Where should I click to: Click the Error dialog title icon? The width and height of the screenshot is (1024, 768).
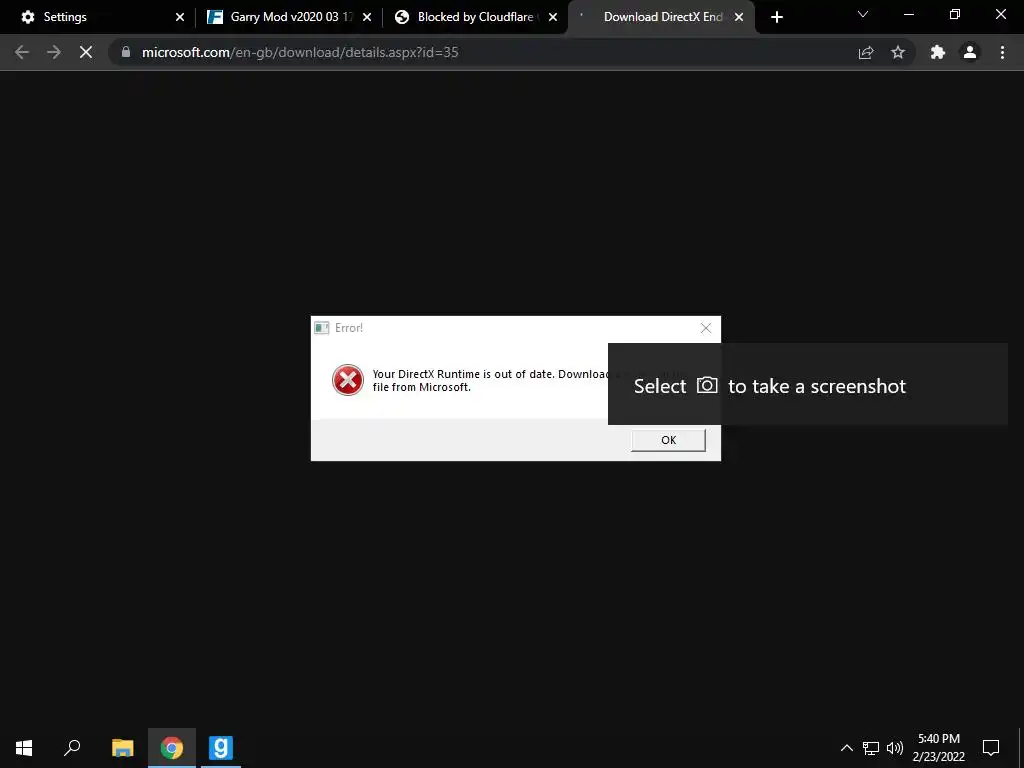coord(321,328)
